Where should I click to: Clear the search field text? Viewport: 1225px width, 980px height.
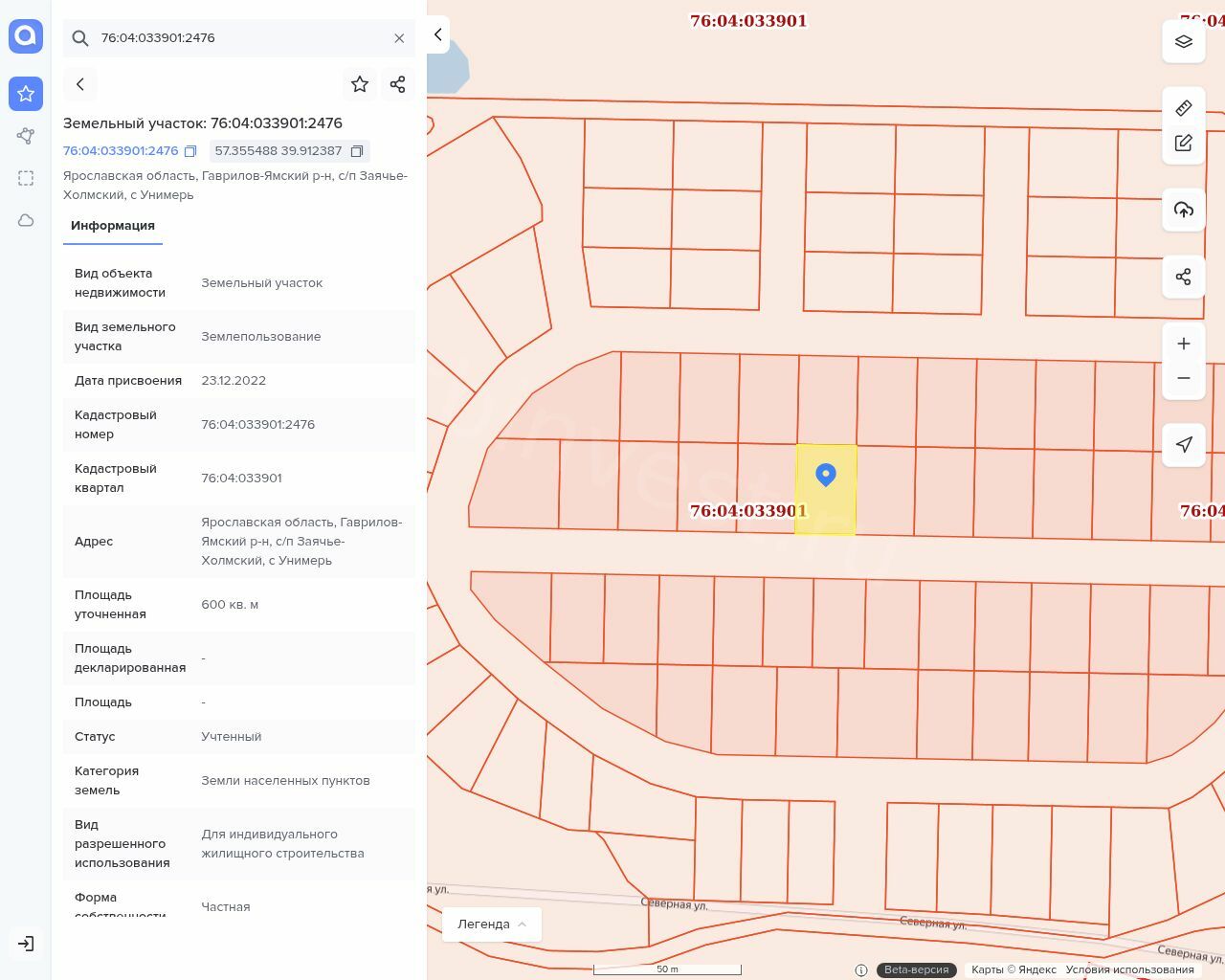tap(399, 38)
